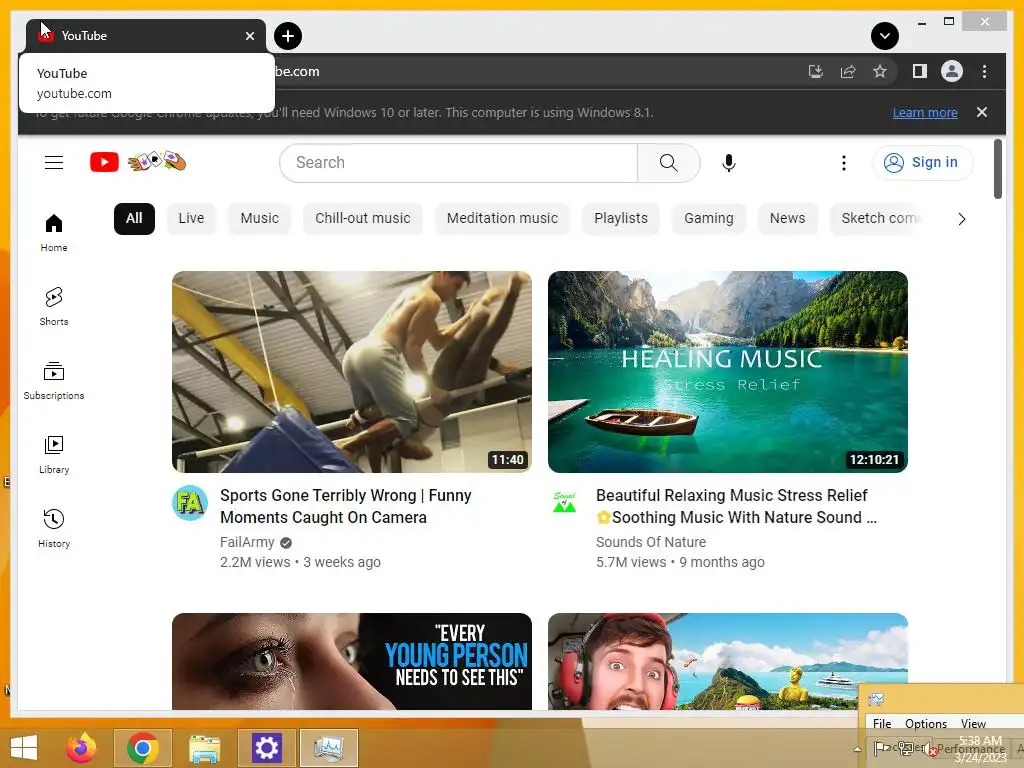Bookmark this page with star icon
Viewport: 1024px width, 768px height.
(880, 71)
